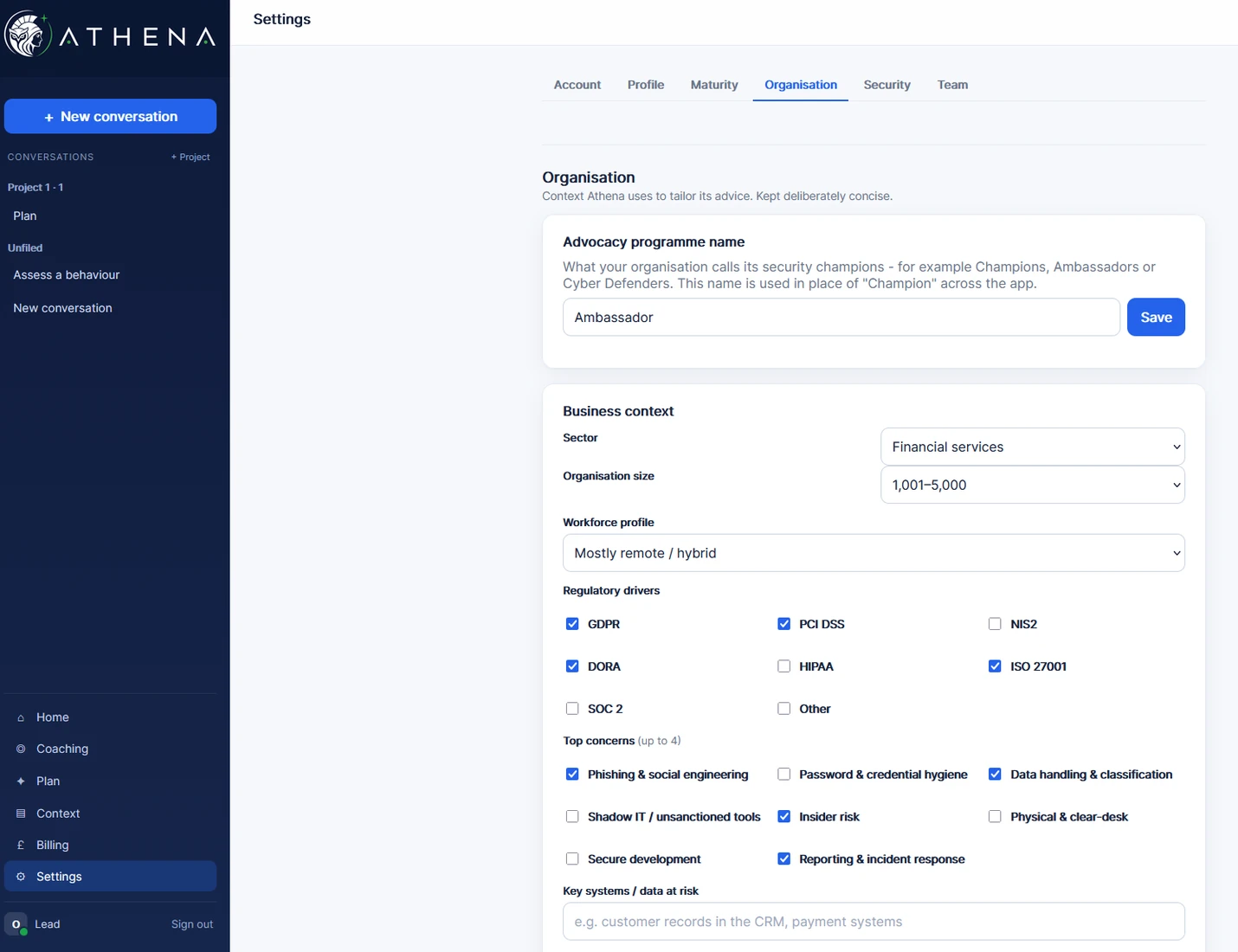Click the Athena helmet logo

point(28,35)
